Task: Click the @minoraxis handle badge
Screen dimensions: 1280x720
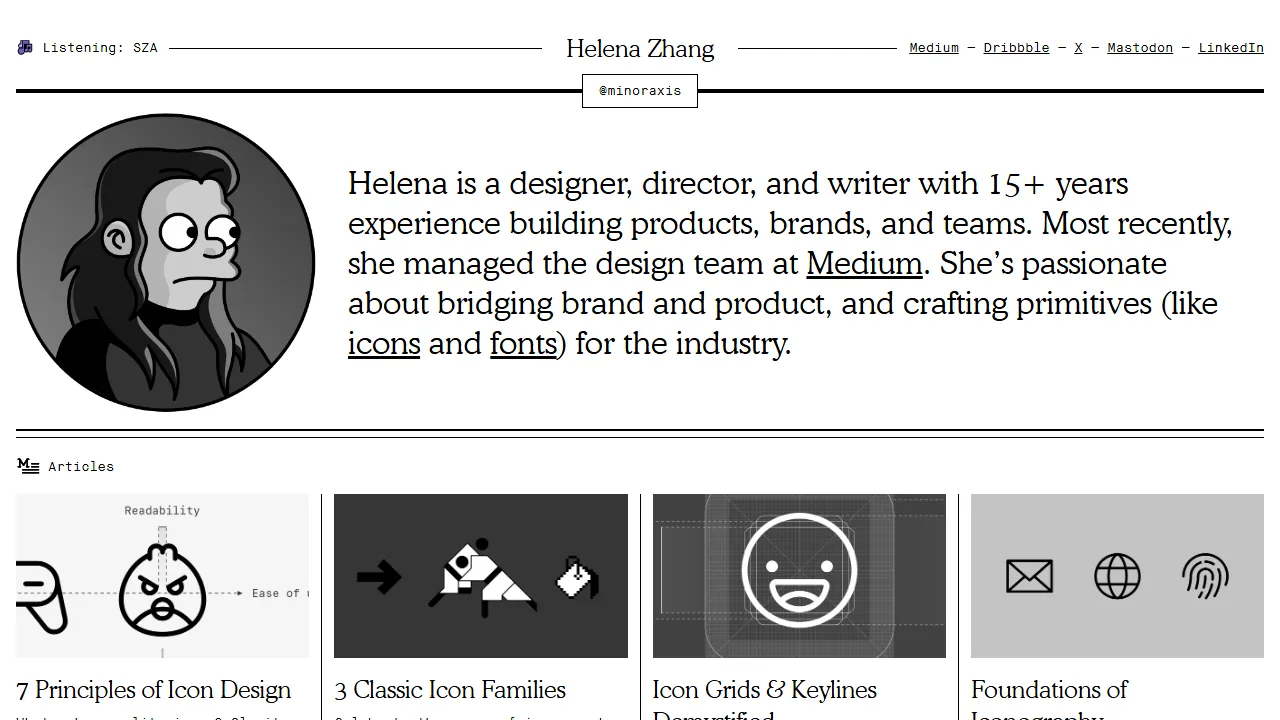Action: pyautogui.click(x=639, y=90)
